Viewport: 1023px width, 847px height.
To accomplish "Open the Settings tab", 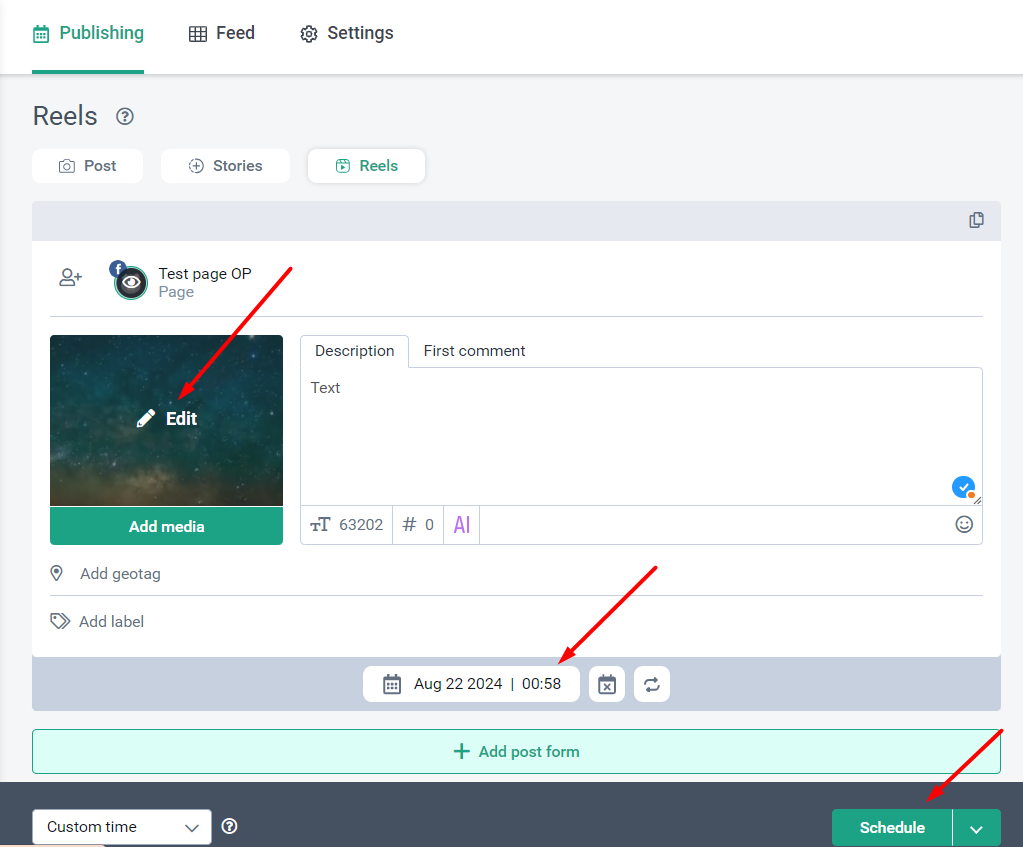I will pos(347,34).
